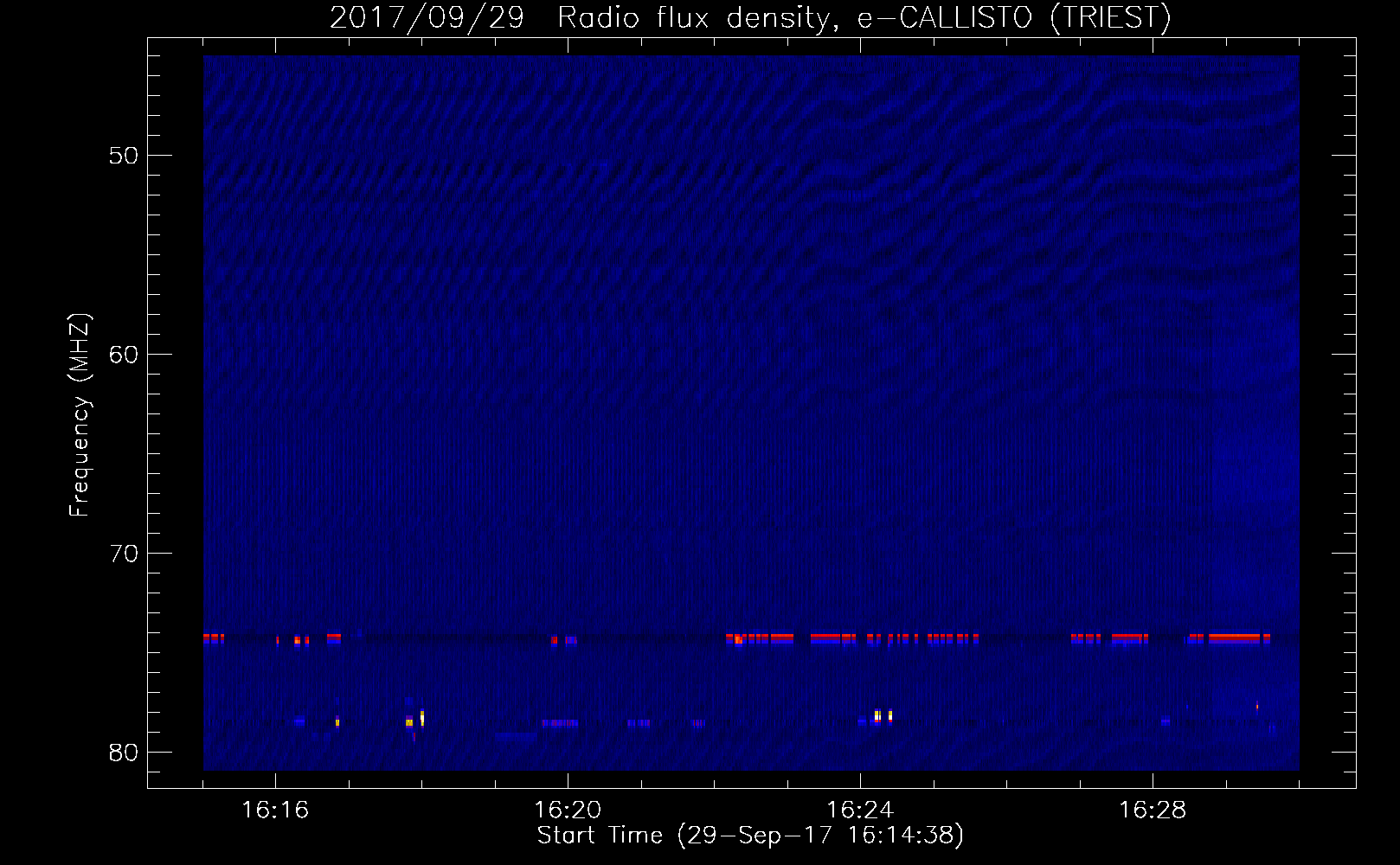Viewport: 1400px width, 865px height.
Task: Click the 16:16 time tick label
Action: click(275, 810)
